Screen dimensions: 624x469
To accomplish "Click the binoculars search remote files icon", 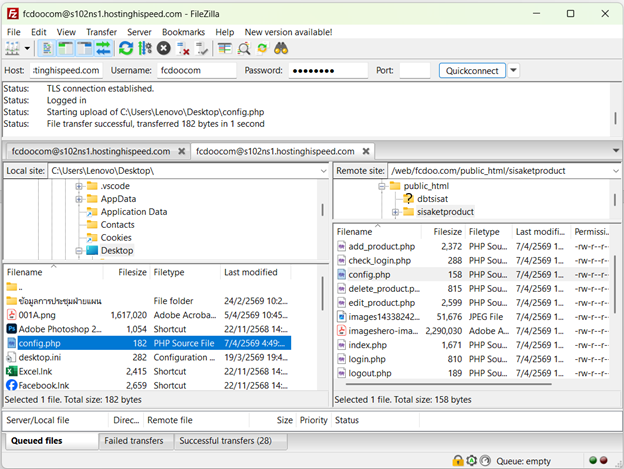I will click(x=281, y=48).
